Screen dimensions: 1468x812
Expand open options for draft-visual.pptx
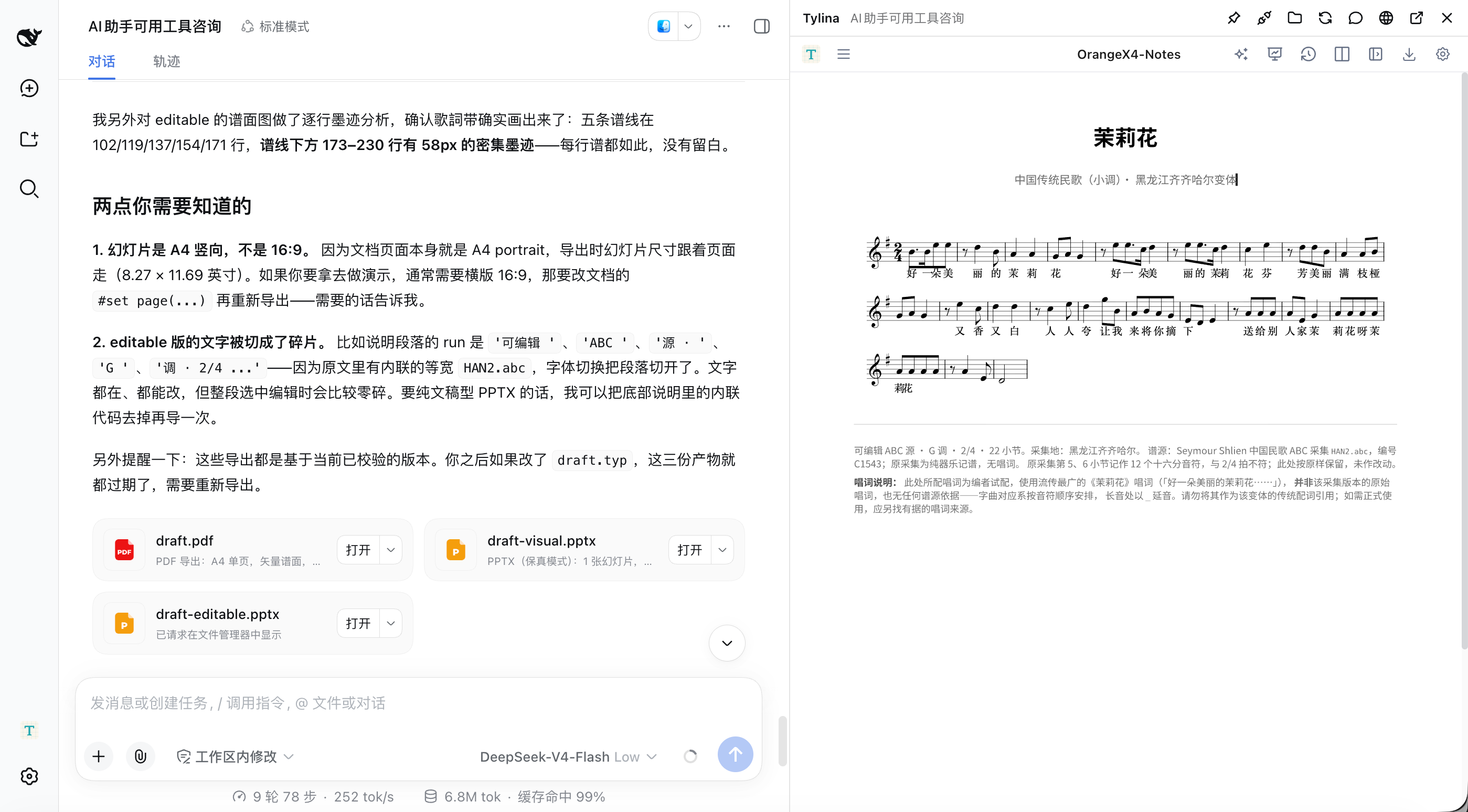click(722, 549)
